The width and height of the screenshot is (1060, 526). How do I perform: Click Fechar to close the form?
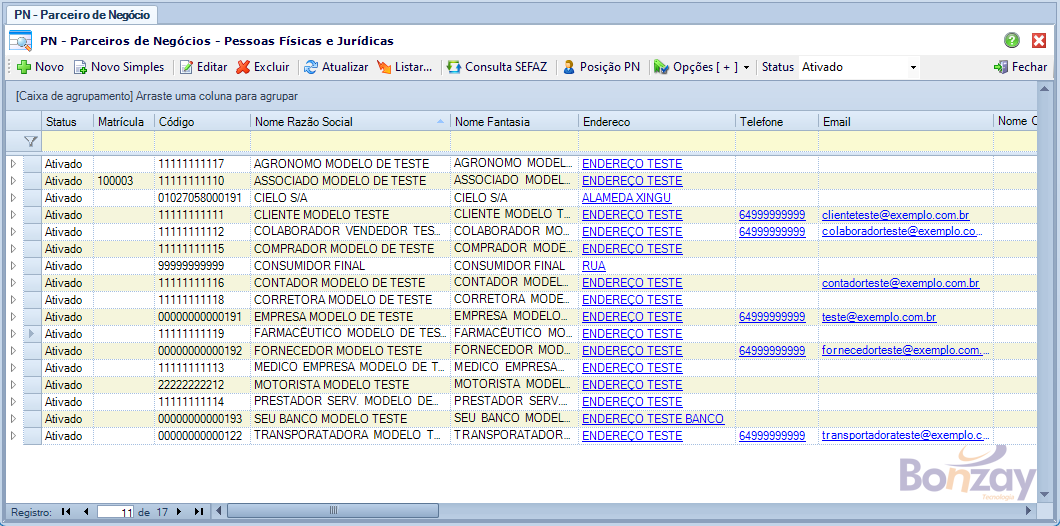pyautogui.click(x=1020, y=67)
